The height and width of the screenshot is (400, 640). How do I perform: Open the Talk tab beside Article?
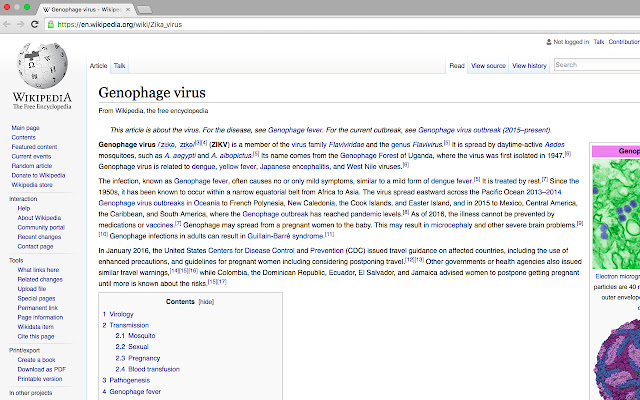pos(120,66)
